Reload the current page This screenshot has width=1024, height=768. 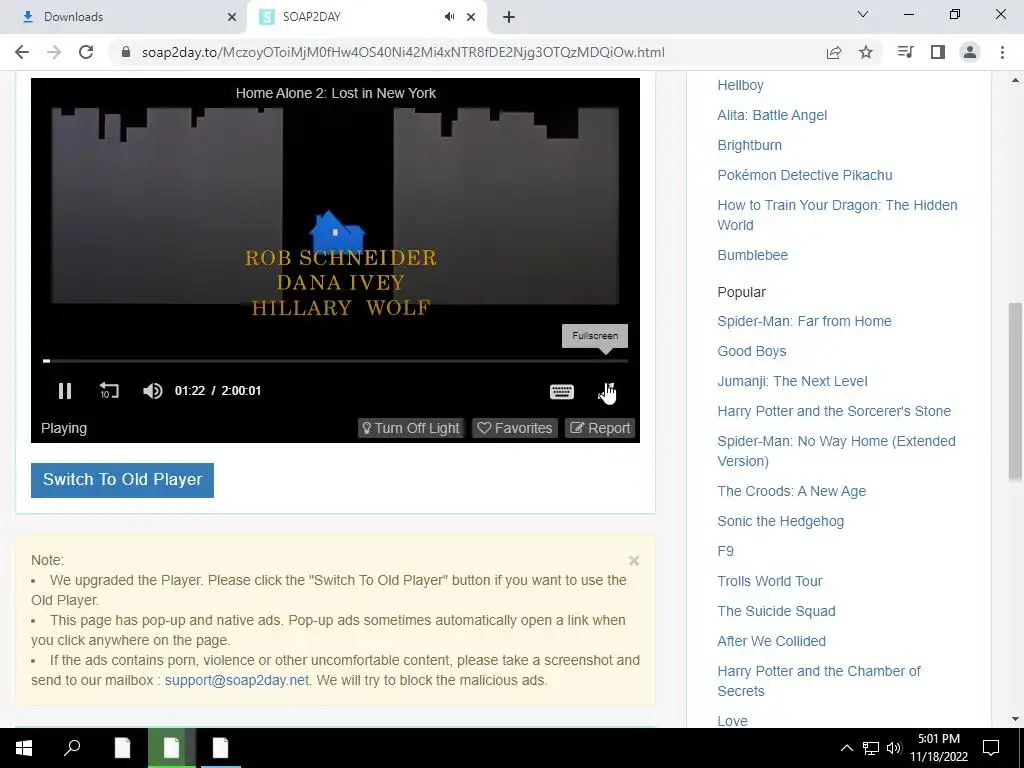click(86, 52)
